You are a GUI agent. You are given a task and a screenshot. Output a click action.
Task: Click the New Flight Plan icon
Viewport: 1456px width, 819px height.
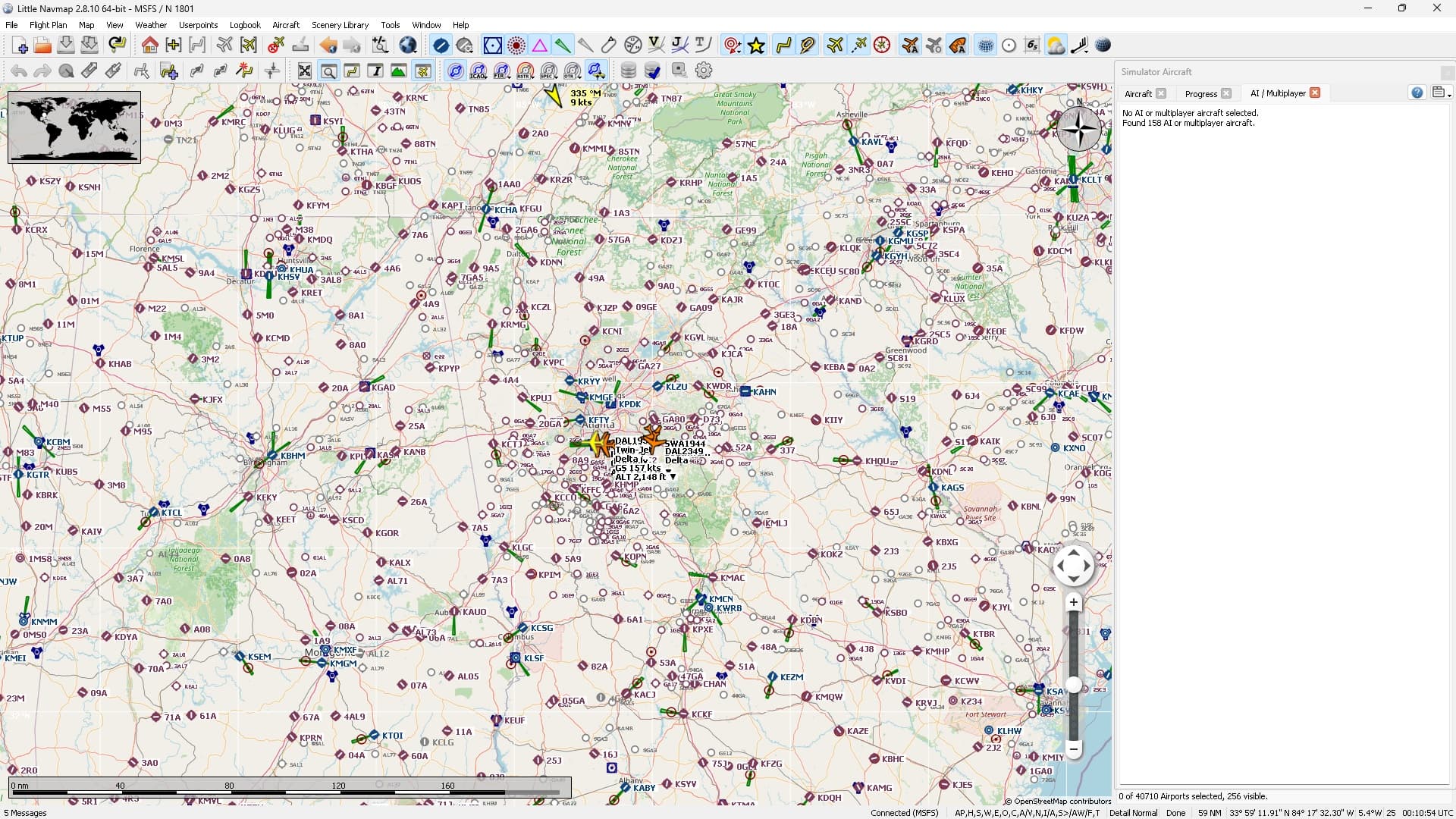[x=20, y=45]
